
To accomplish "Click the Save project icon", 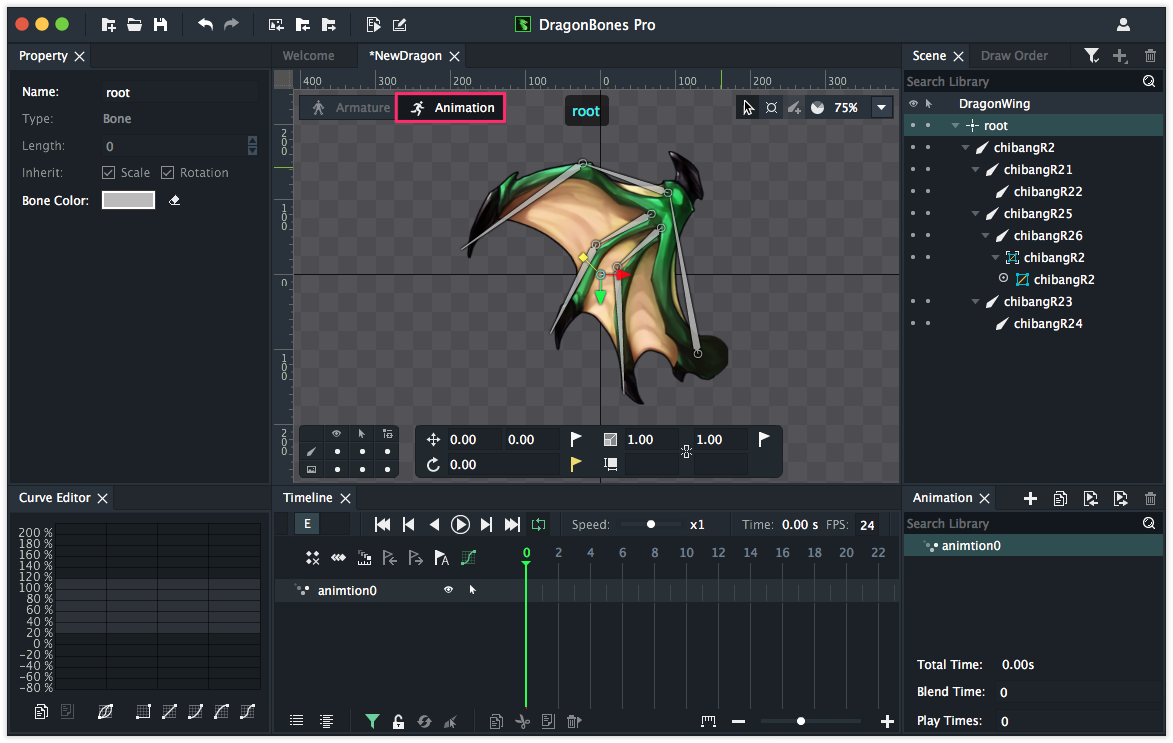I will click(x=160, y=25).
